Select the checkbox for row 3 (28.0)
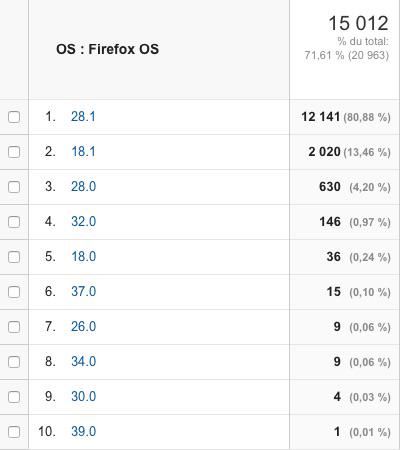Viewport: 400px width, 450px height. click(14, 187)
